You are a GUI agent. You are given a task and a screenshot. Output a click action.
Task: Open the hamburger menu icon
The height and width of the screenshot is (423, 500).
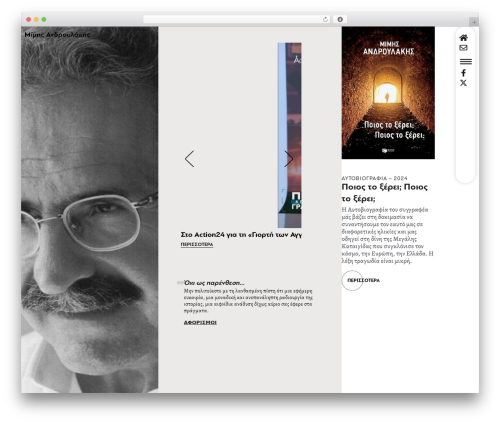(466, 62)
